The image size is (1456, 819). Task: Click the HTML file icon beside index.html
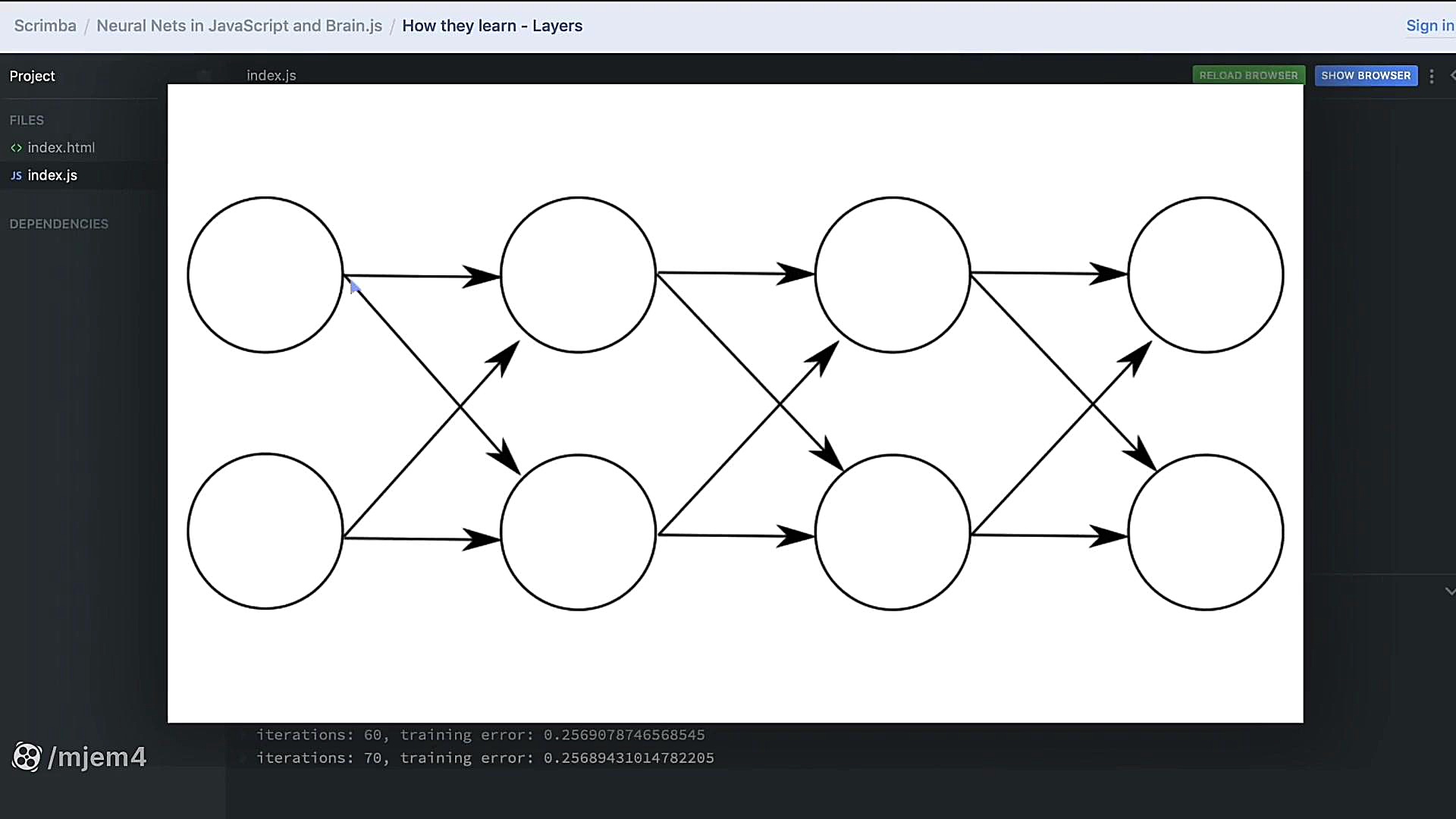pyautogui.click(x=16, y=148)
